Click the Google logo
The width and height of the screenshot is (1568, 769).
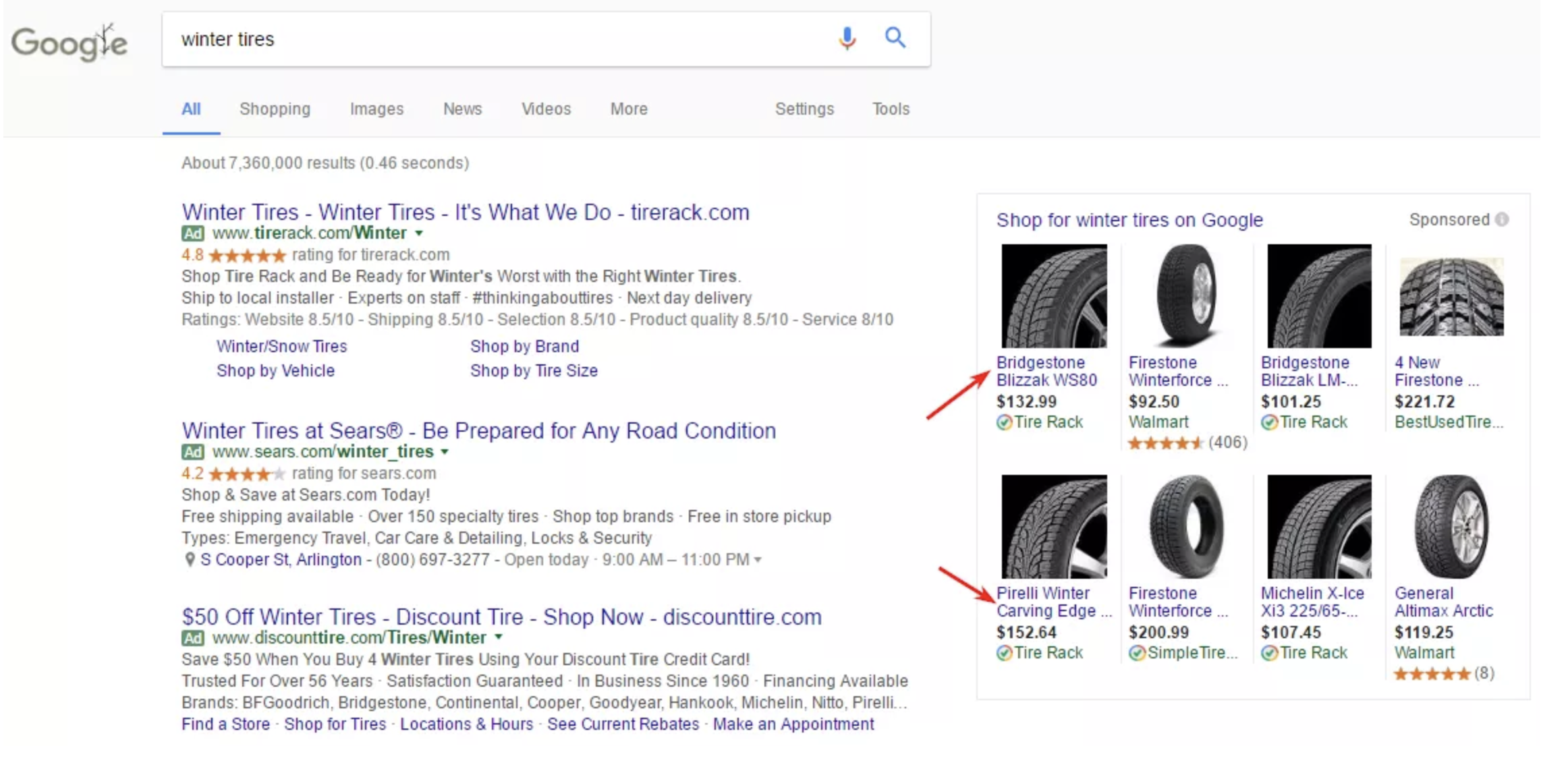[69, 42]
